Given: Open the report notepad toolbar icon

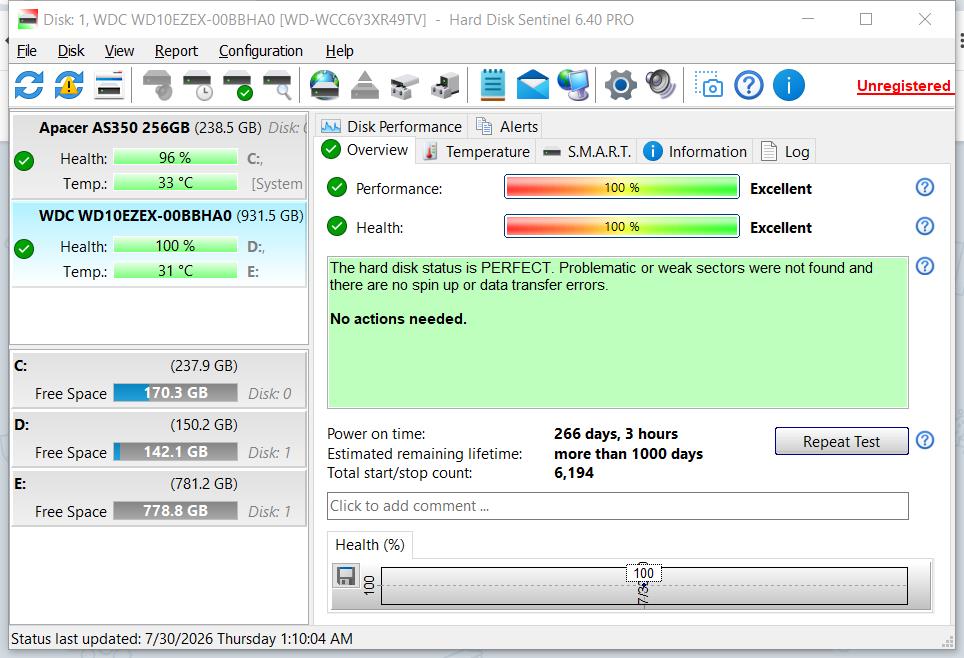Looking at the screenshot, I should click(x=492, y=85).
